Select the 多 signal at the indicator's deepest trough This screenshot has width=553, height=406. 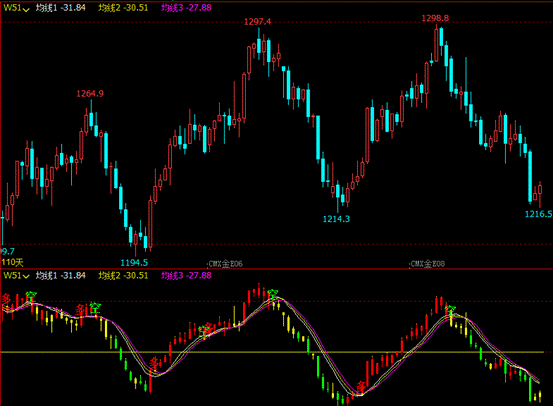point(360,387)
